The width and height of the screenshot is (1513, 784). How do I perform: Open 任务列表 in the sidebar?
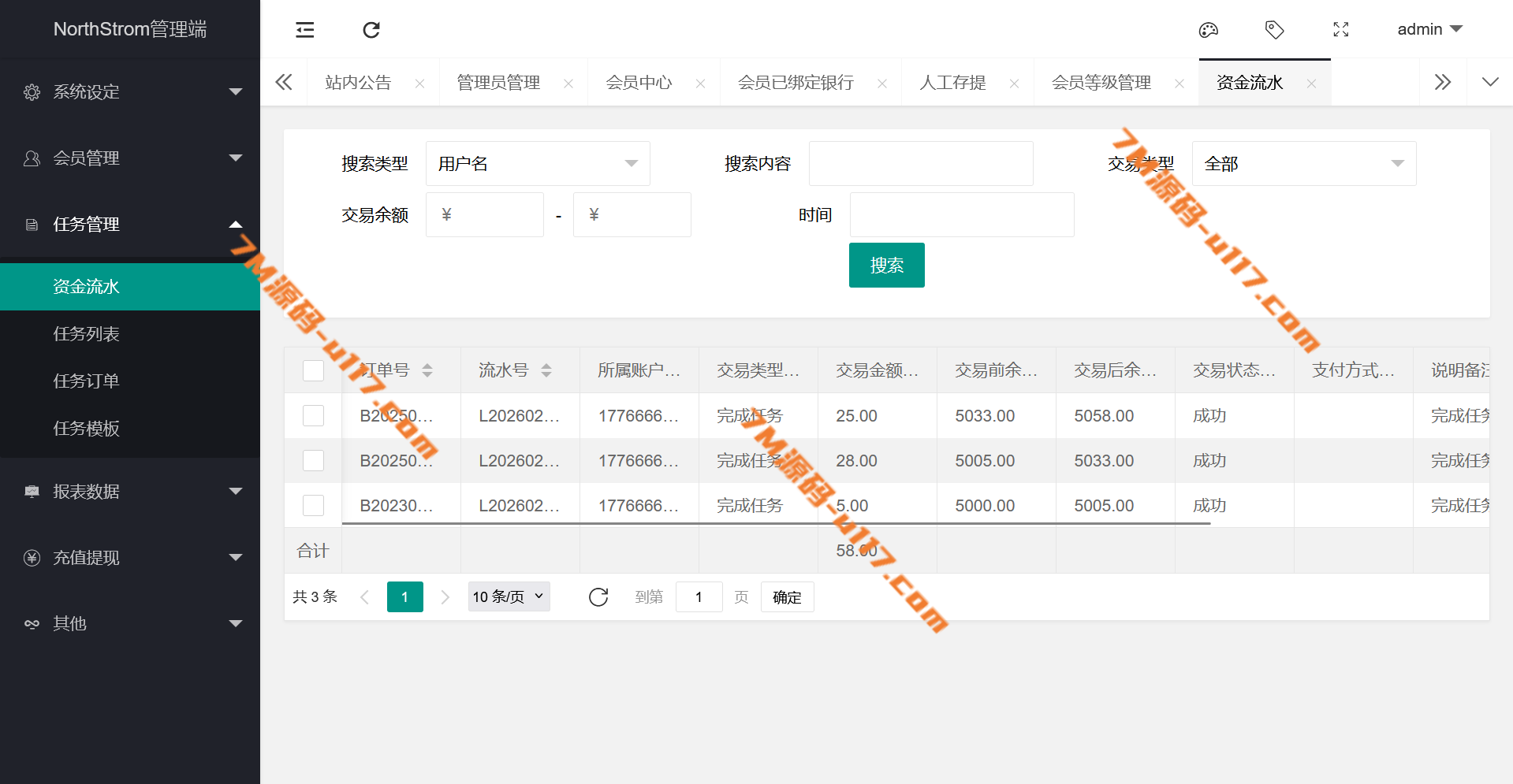click(x=86, y=334)
